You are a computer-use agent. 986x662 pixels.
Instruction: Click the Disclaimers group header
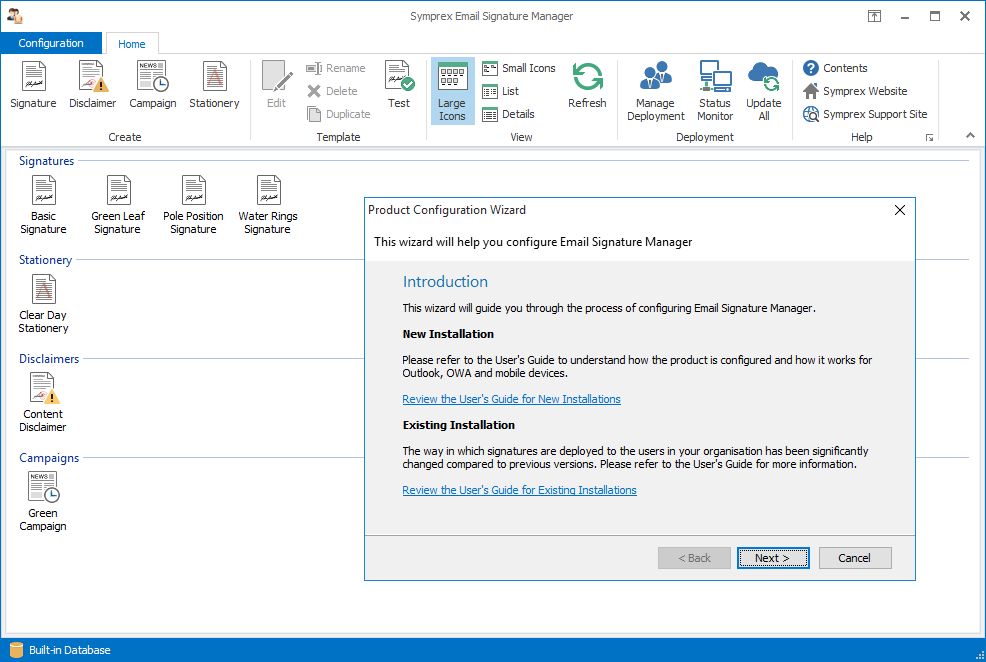point(49,359)
